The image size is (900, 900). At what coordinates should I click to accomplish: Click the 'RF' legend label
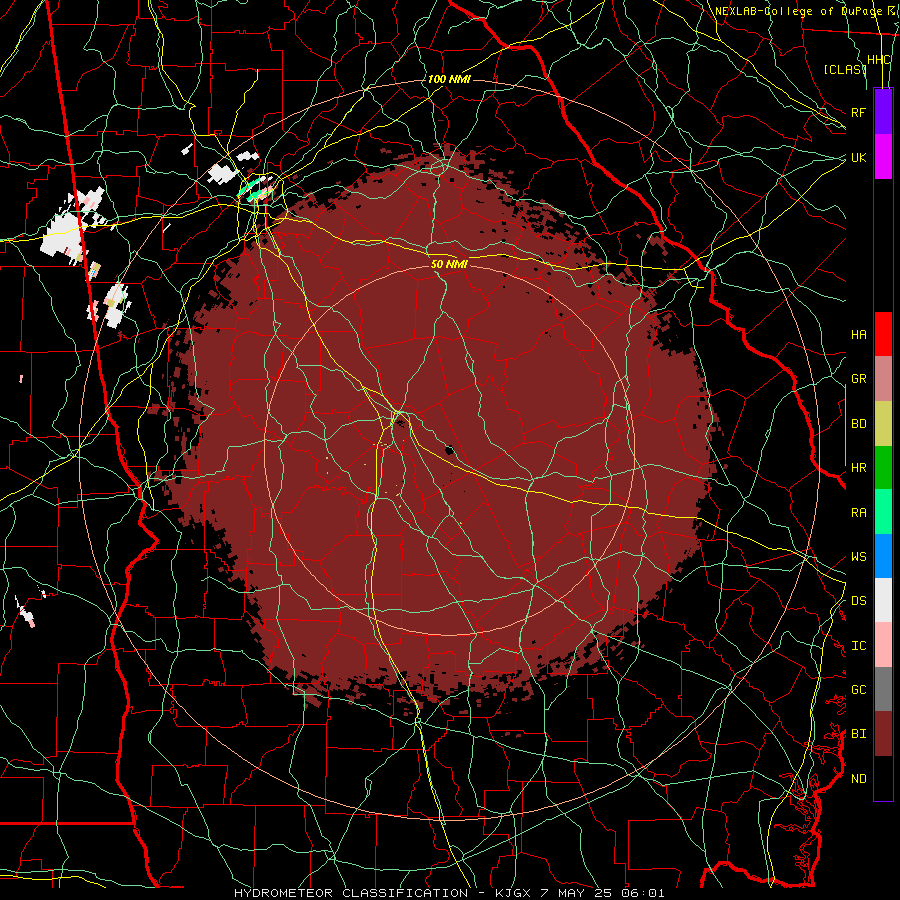tap(858, 112)
